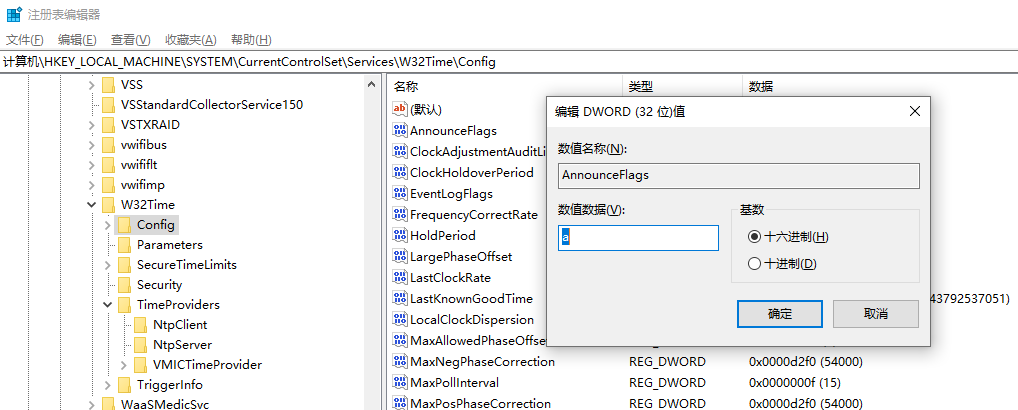Click the FrequencyCorrectRate value icon
Screen dimensions: 1018x410
click(x=400, y=214)
